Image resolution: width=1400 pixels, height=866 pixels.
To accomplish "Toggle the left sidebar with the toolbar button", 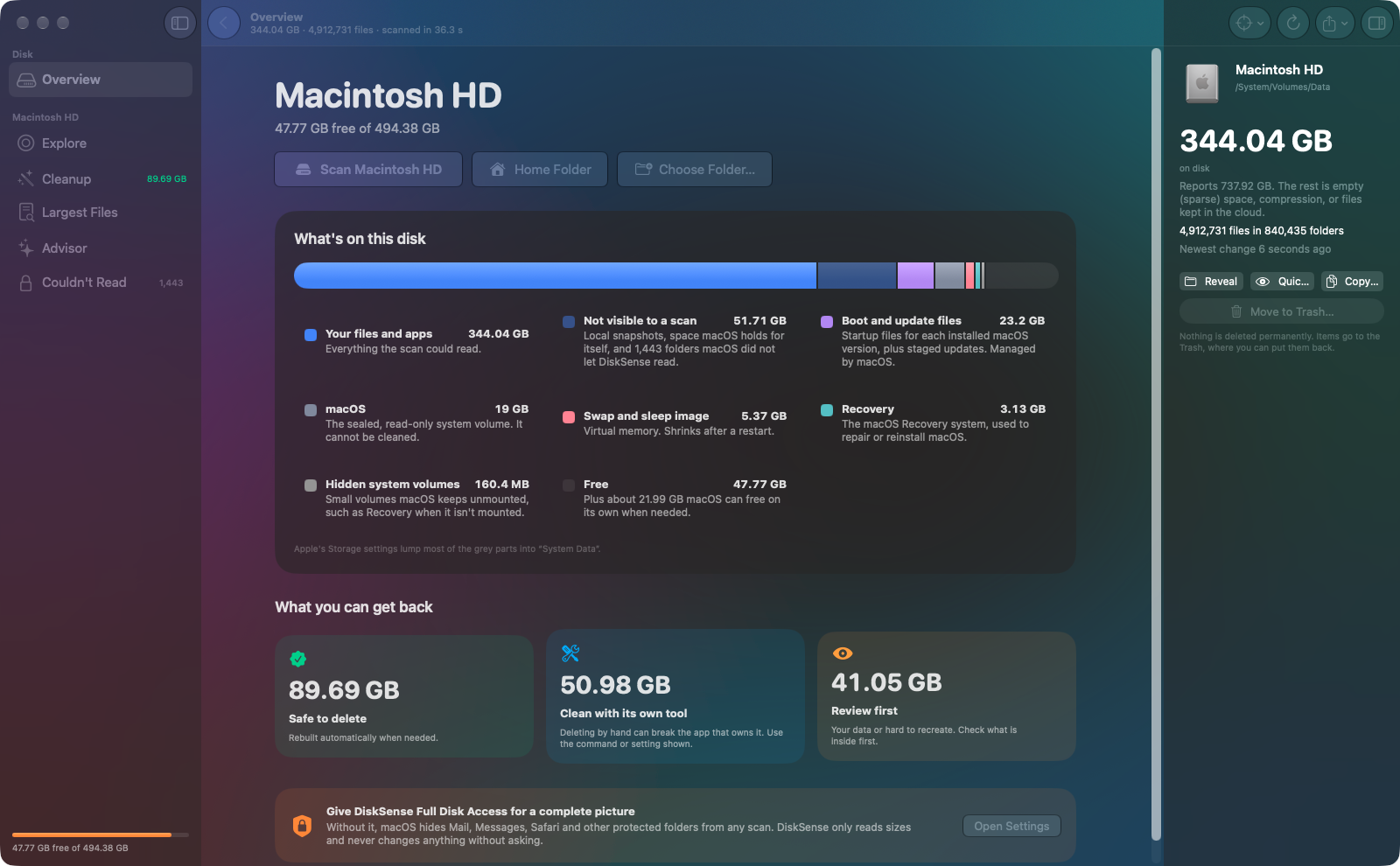I will [x=179, y=23].
